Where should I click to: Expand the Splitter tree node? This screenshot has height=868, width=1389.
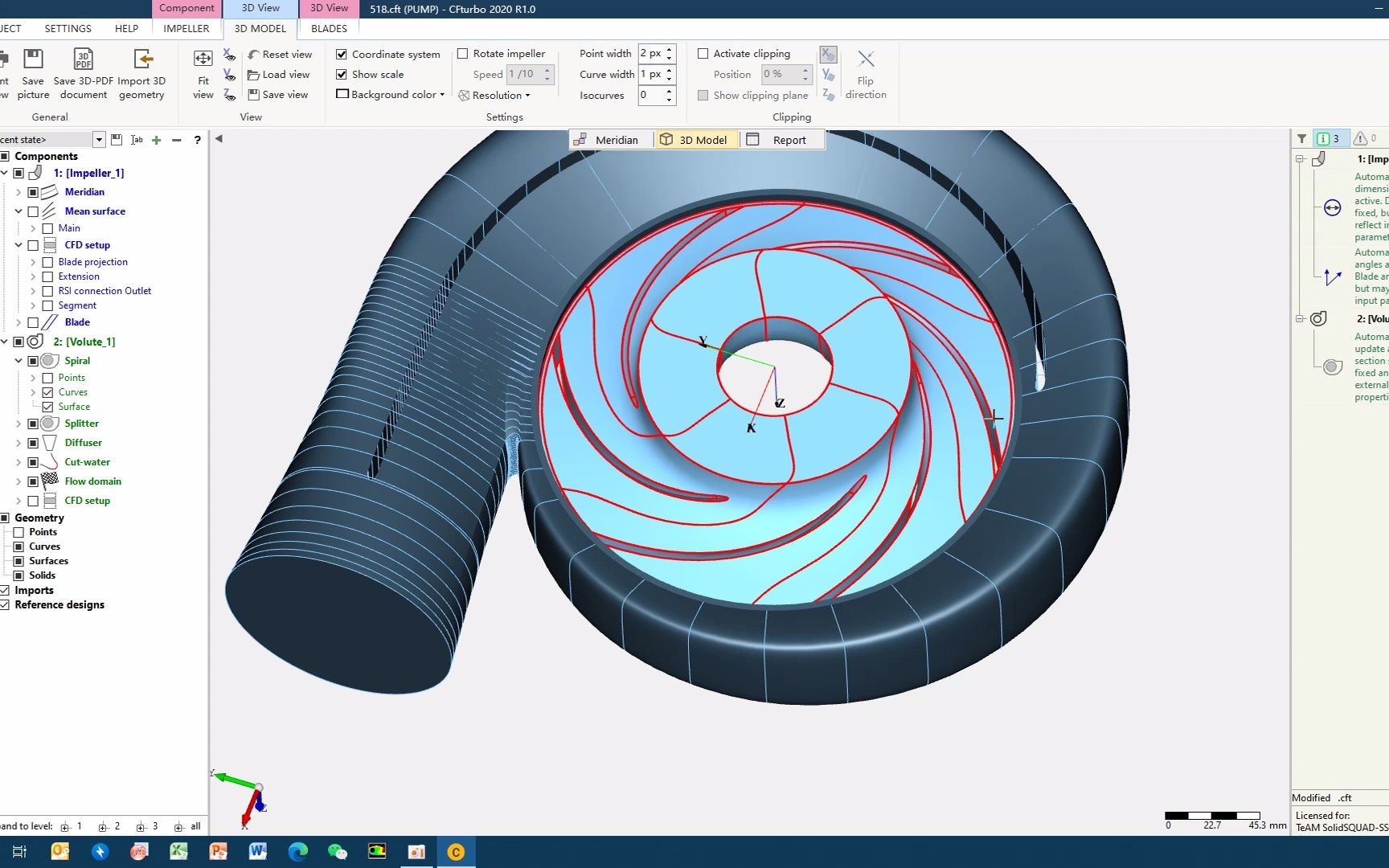[x=18, y=424]
